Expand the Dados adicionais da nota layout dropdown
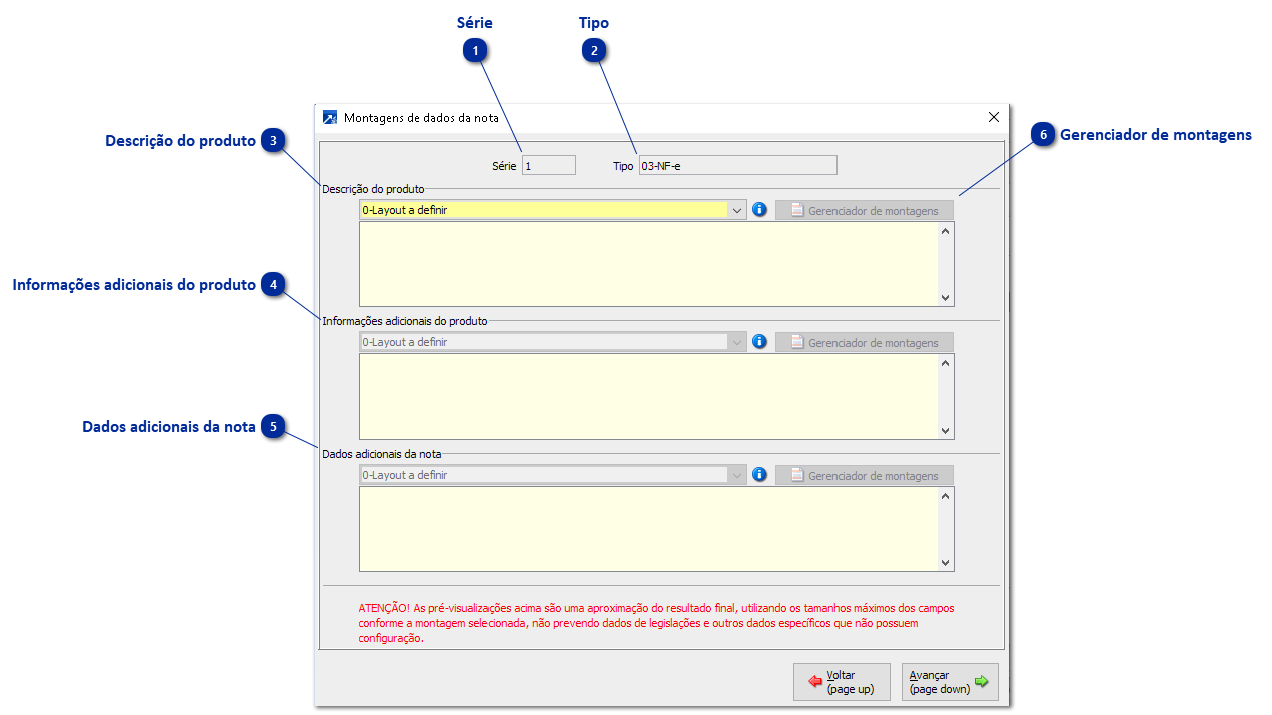This screenshot has height=715, width=1272. click(737, 475)
